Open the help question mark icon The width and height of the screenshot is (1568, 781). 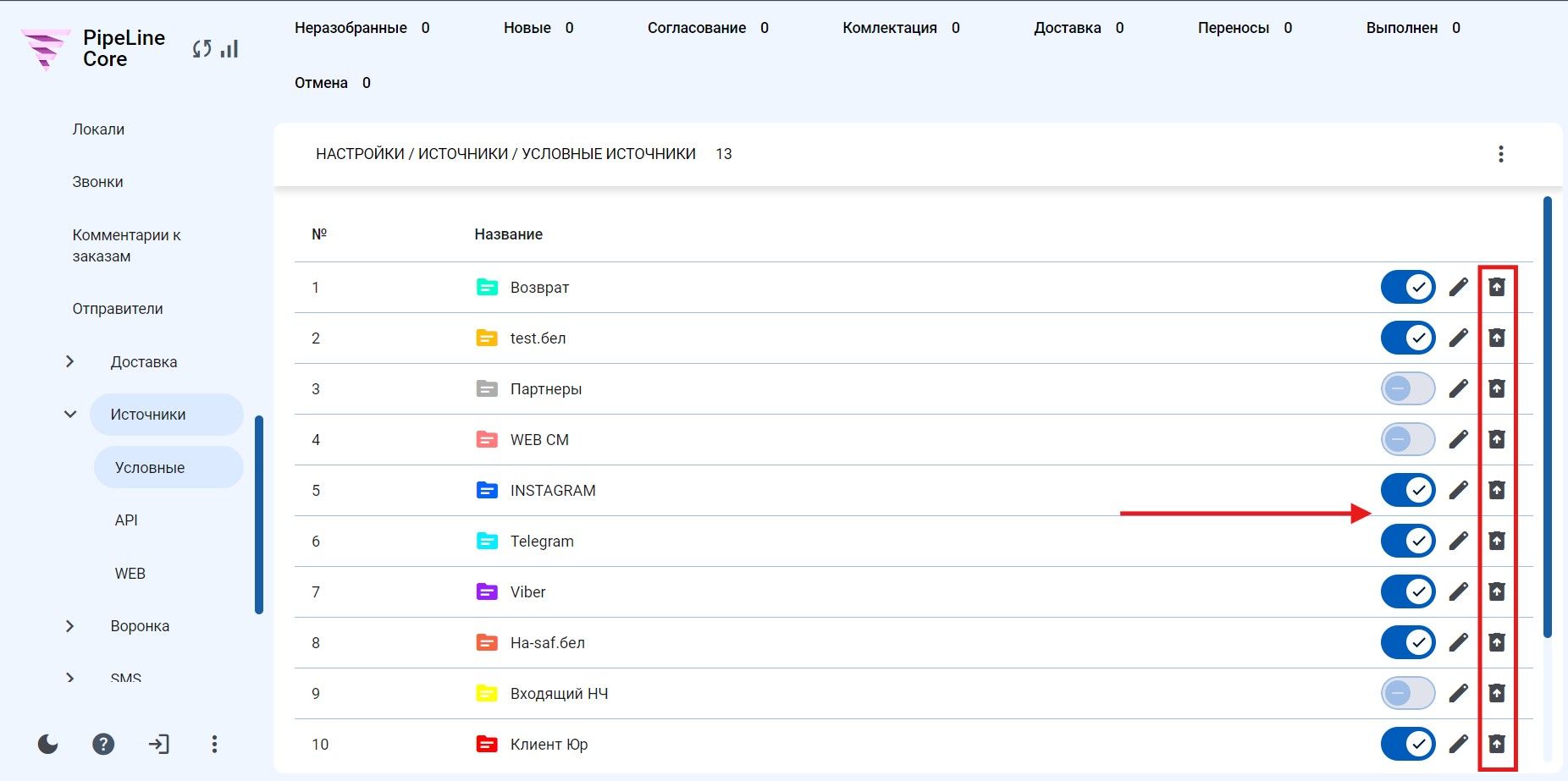(x=103, y=744)
